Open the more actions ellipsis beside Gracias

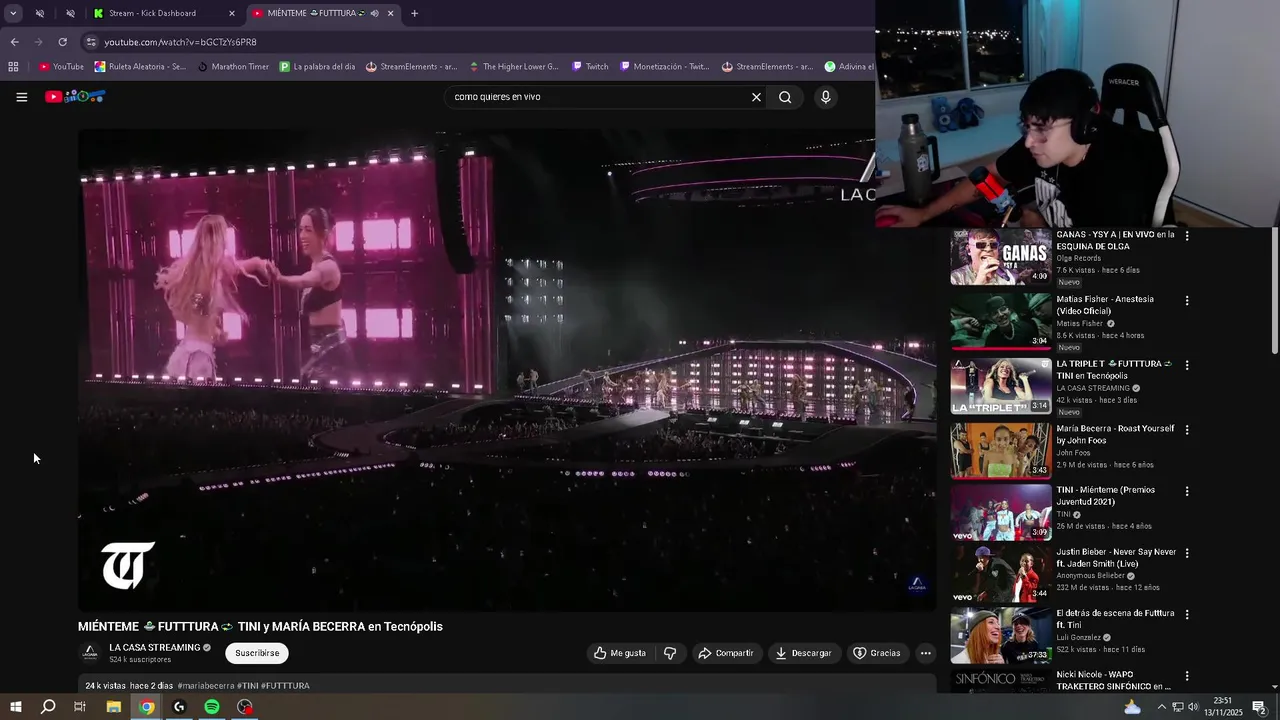tap(925, 653)
